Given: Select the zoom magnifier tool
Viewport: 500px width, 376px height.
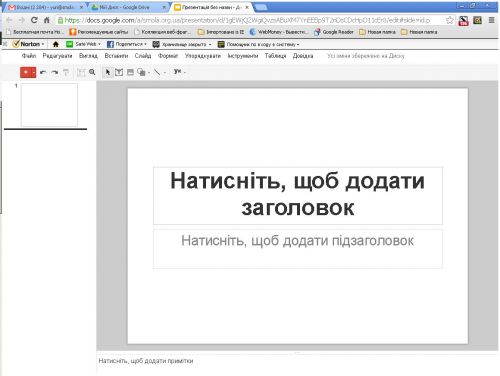Looking at the screenshot, I should (92, 72).
